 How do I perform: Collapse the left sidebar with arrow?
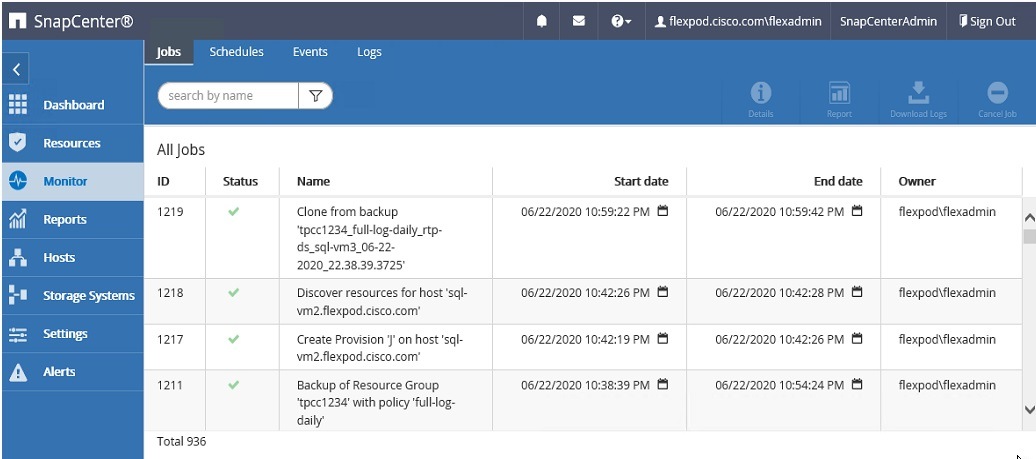coord(17,69)
